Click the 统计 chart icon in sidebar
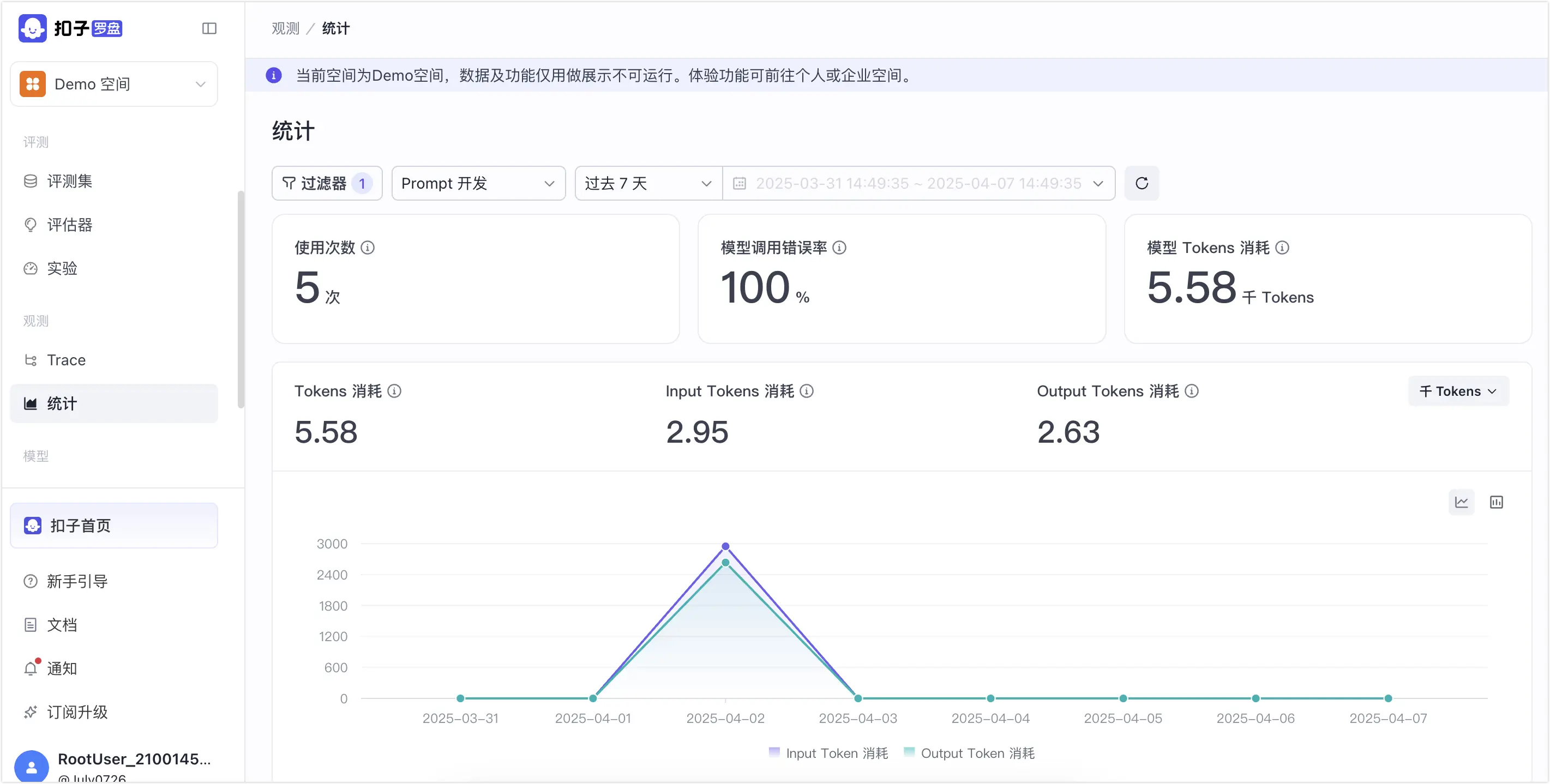Image resolution: width=1550 pixels, height=784 pixels. coord(31,403)
